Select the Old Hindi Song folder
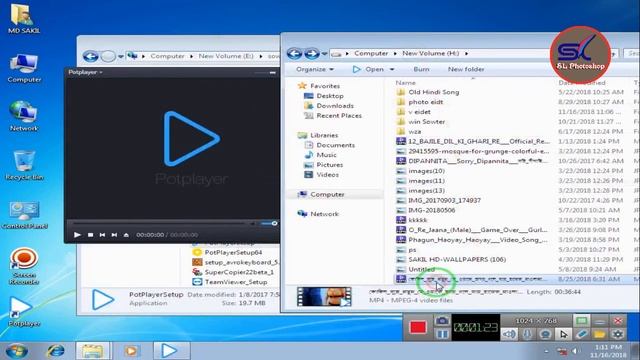Viewport: 640px width, 360px height. point(433,92)
